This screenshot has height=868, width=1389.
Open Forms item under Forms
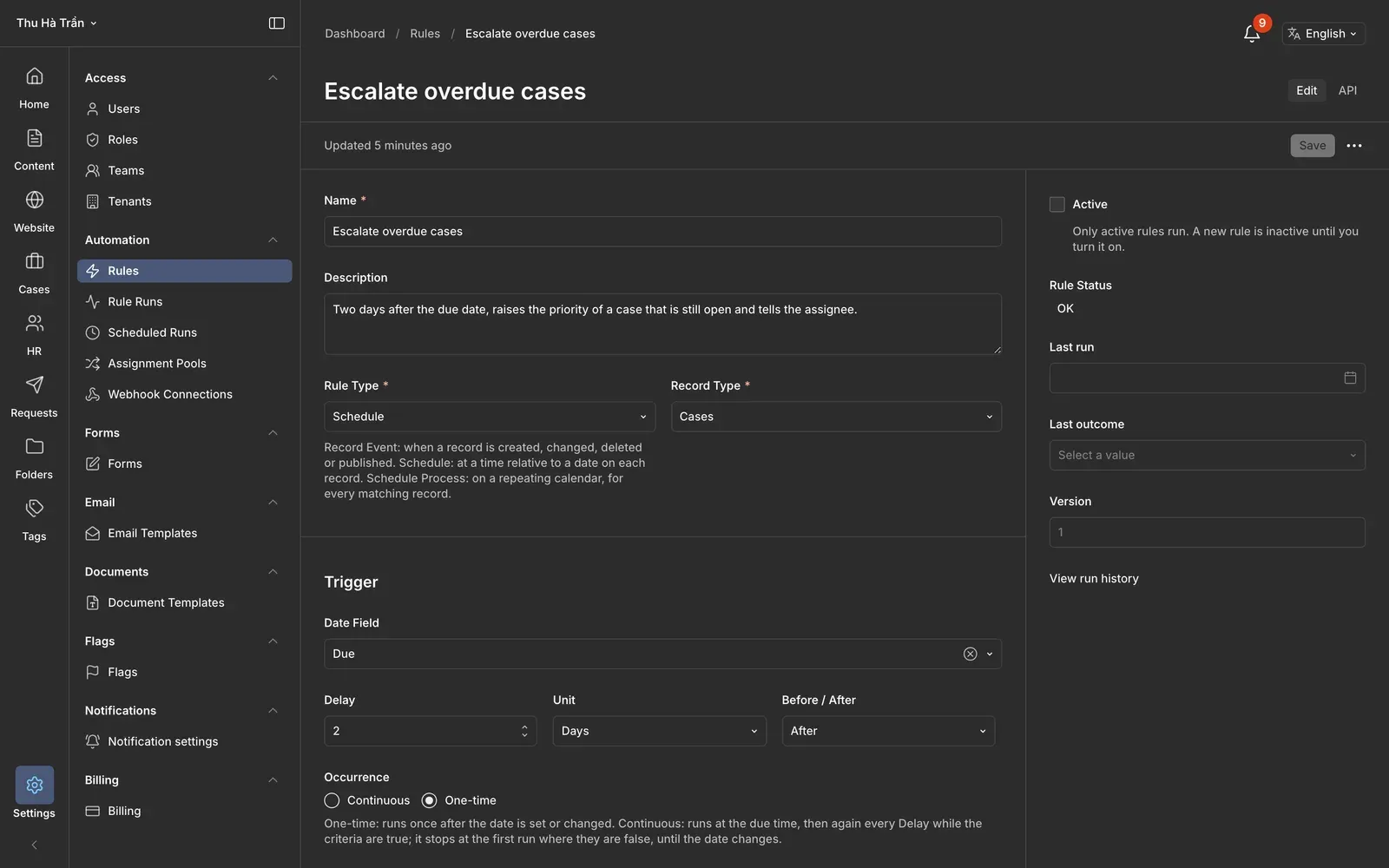click(x=184, y=464)
